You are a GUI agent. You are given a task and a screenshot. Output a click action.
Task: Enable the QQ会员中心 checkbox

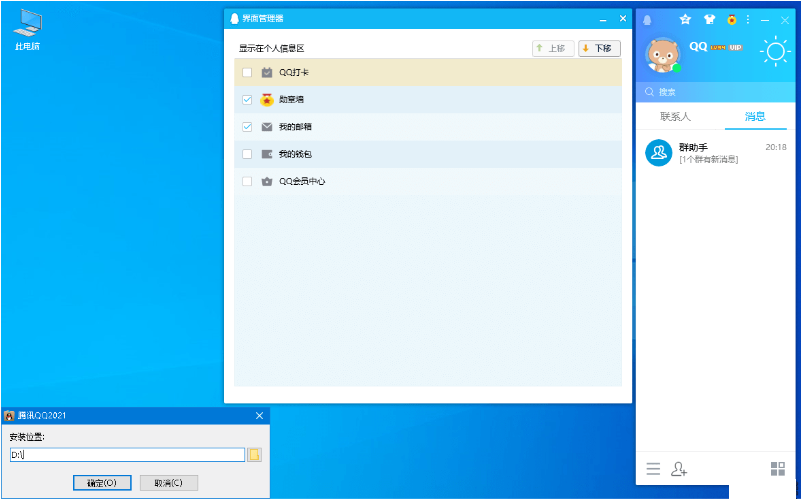[247, 181]
